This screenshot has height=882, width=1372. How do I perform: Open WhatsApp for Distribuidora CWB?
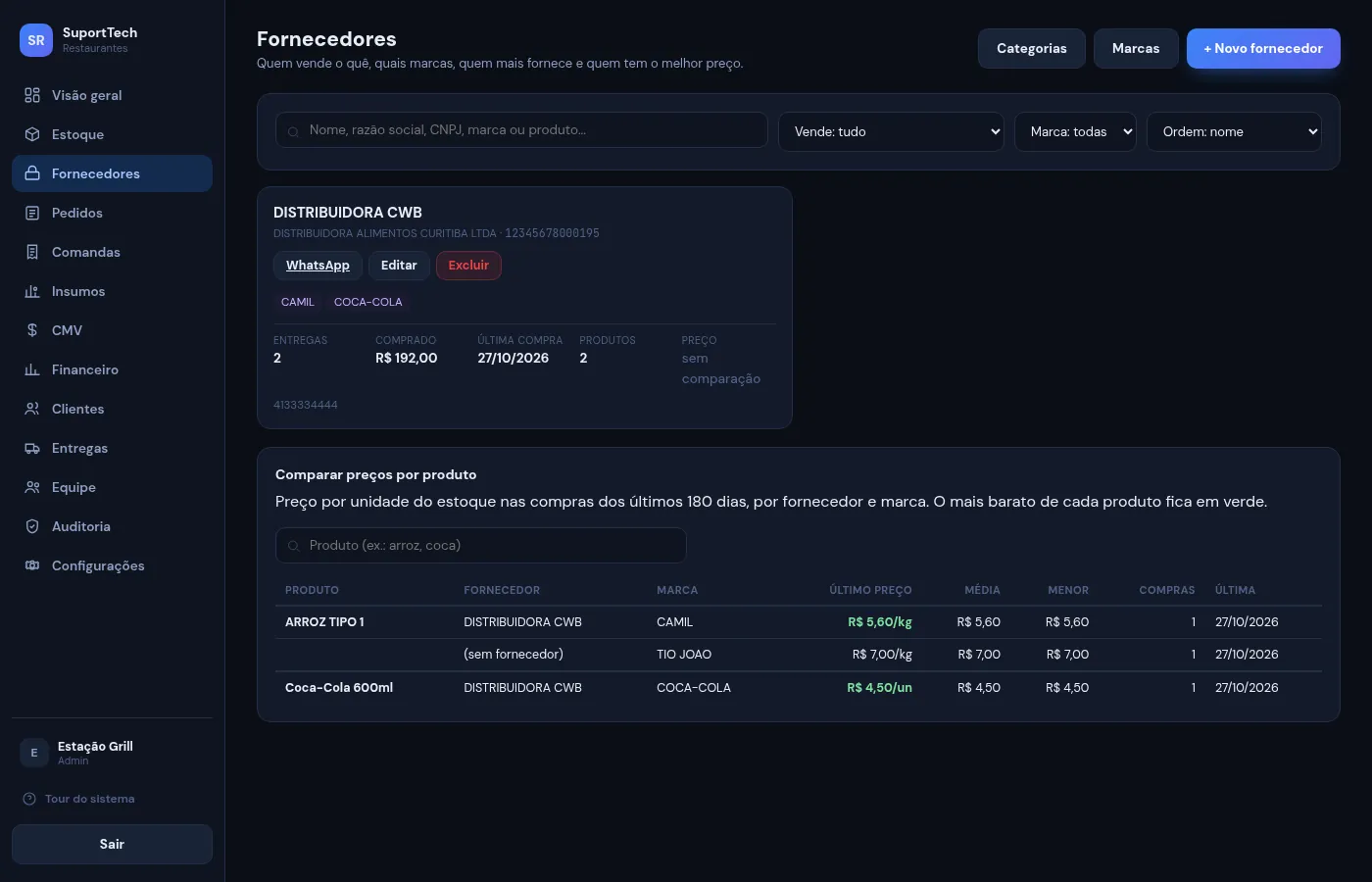[x=318, y=266]
